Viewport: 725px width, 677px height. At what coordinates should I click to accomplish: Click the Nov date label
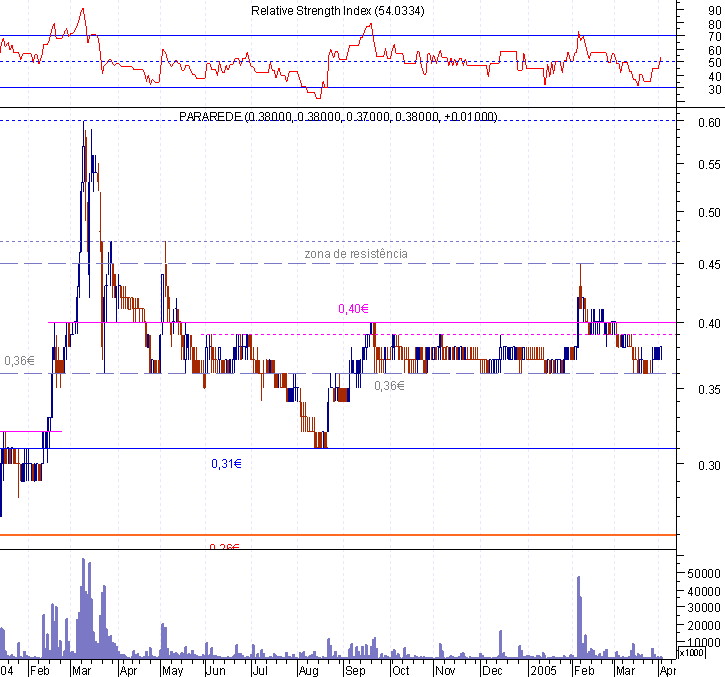tap(445, 671)
